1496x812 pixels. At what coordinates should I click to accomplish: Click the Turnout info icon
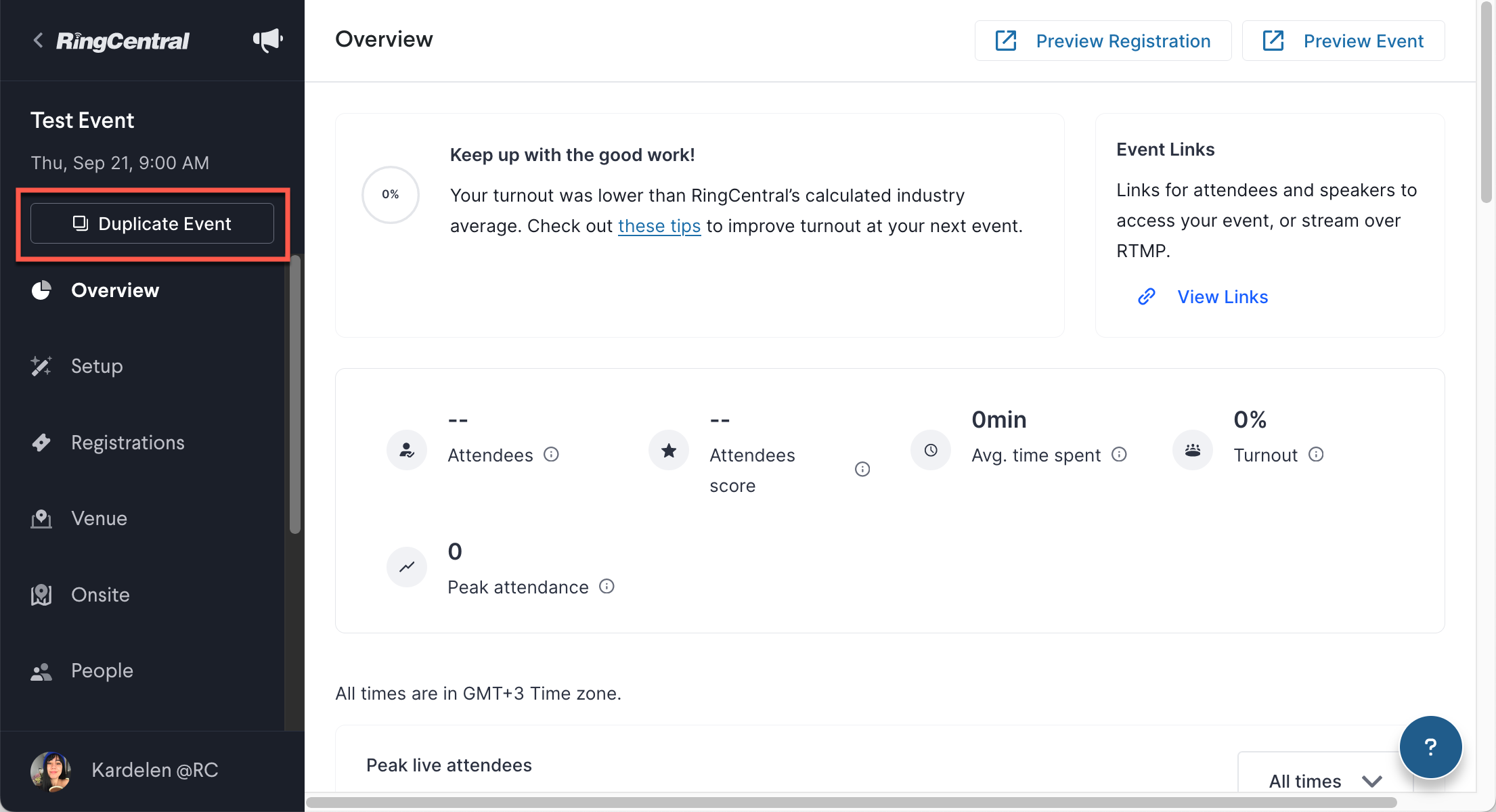[x=1316, y=454]
